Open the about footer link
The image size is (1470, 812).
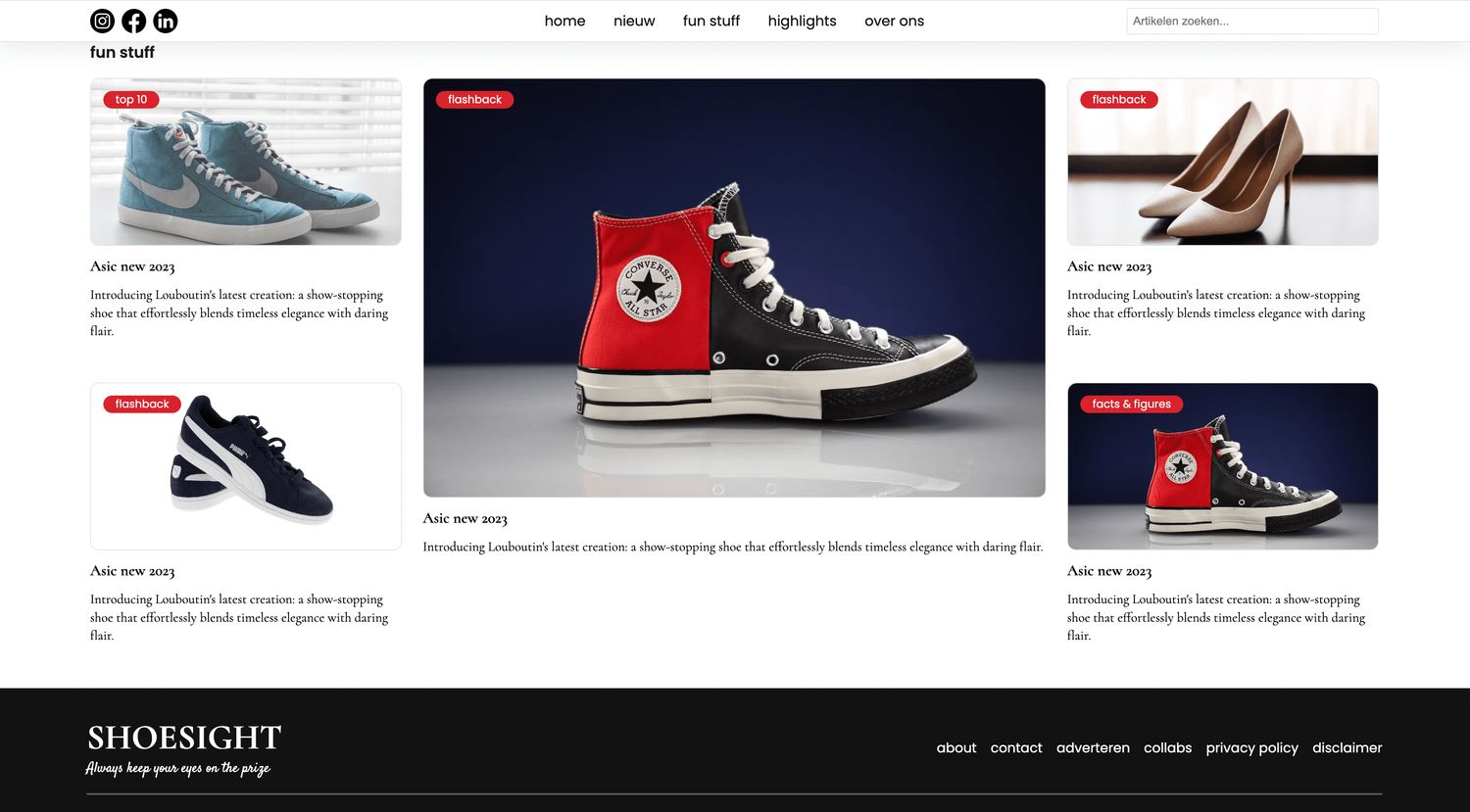coord(956,747)
